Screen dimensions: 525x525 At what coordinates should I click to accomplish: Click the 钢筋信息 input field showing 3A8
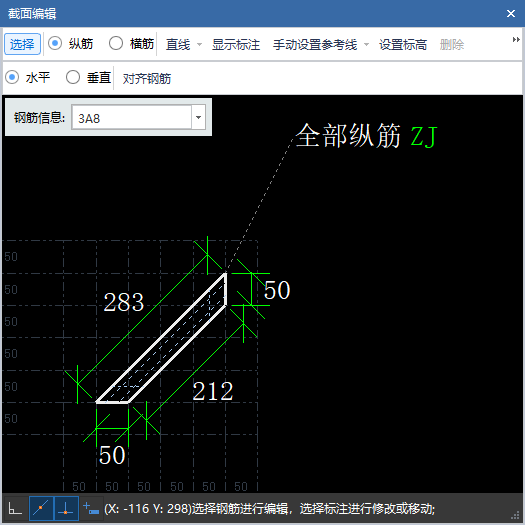tap(132, 118)
